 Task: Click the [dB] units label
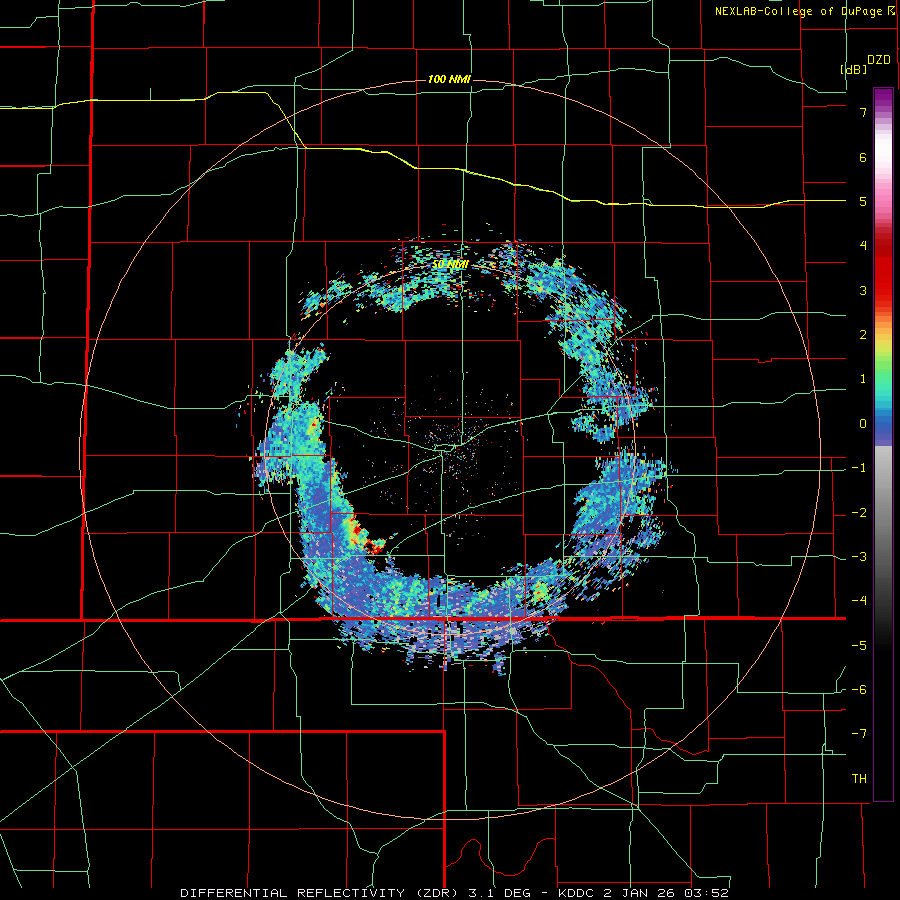[x=853, y=69]
